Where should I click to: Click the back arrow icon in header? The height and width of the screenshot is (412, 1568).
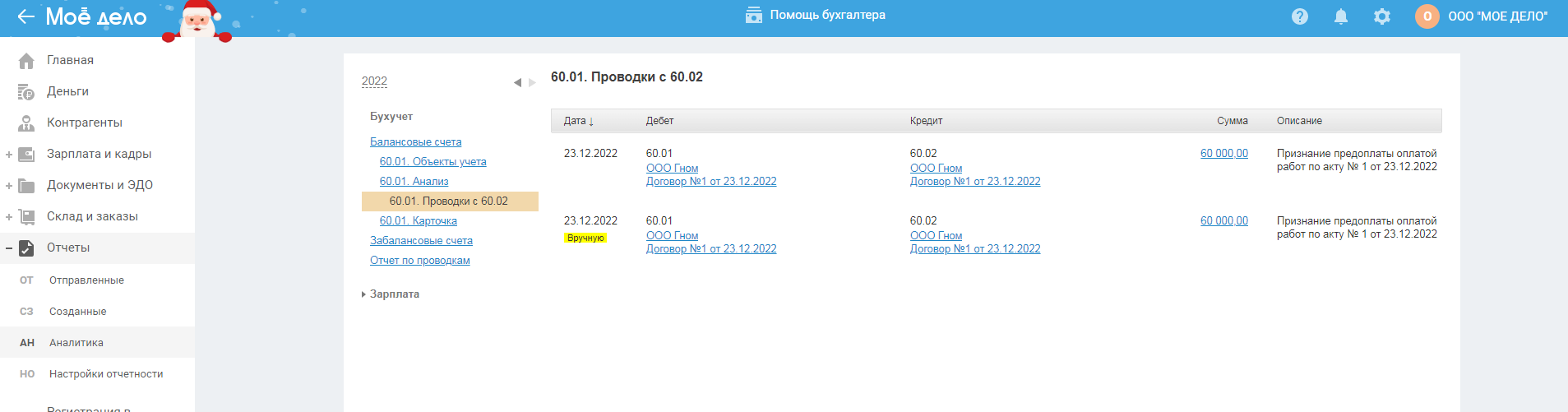pos(25,16)
